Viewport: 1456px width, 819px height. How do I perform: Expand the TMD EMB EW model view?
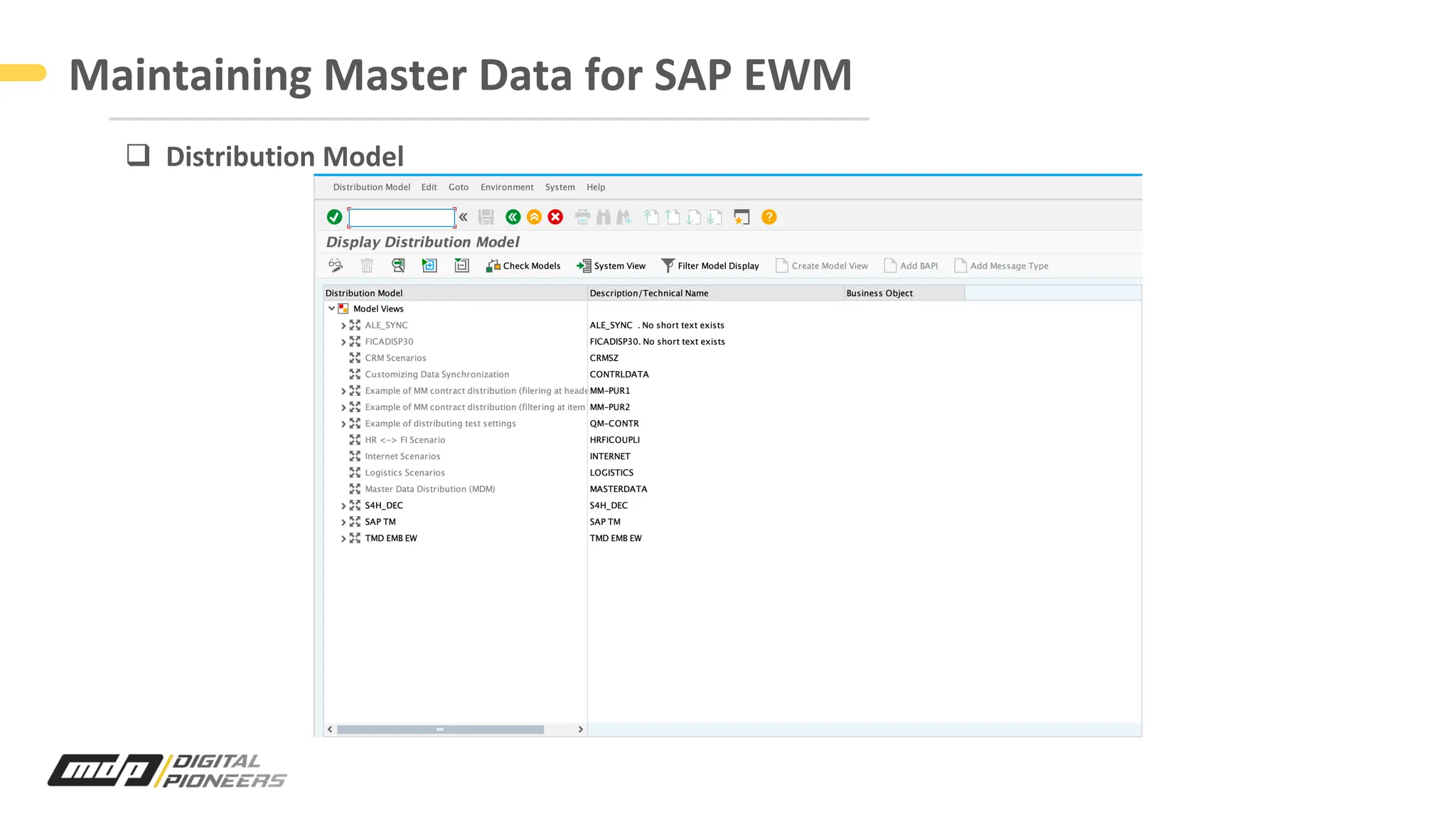click(343, 538)
